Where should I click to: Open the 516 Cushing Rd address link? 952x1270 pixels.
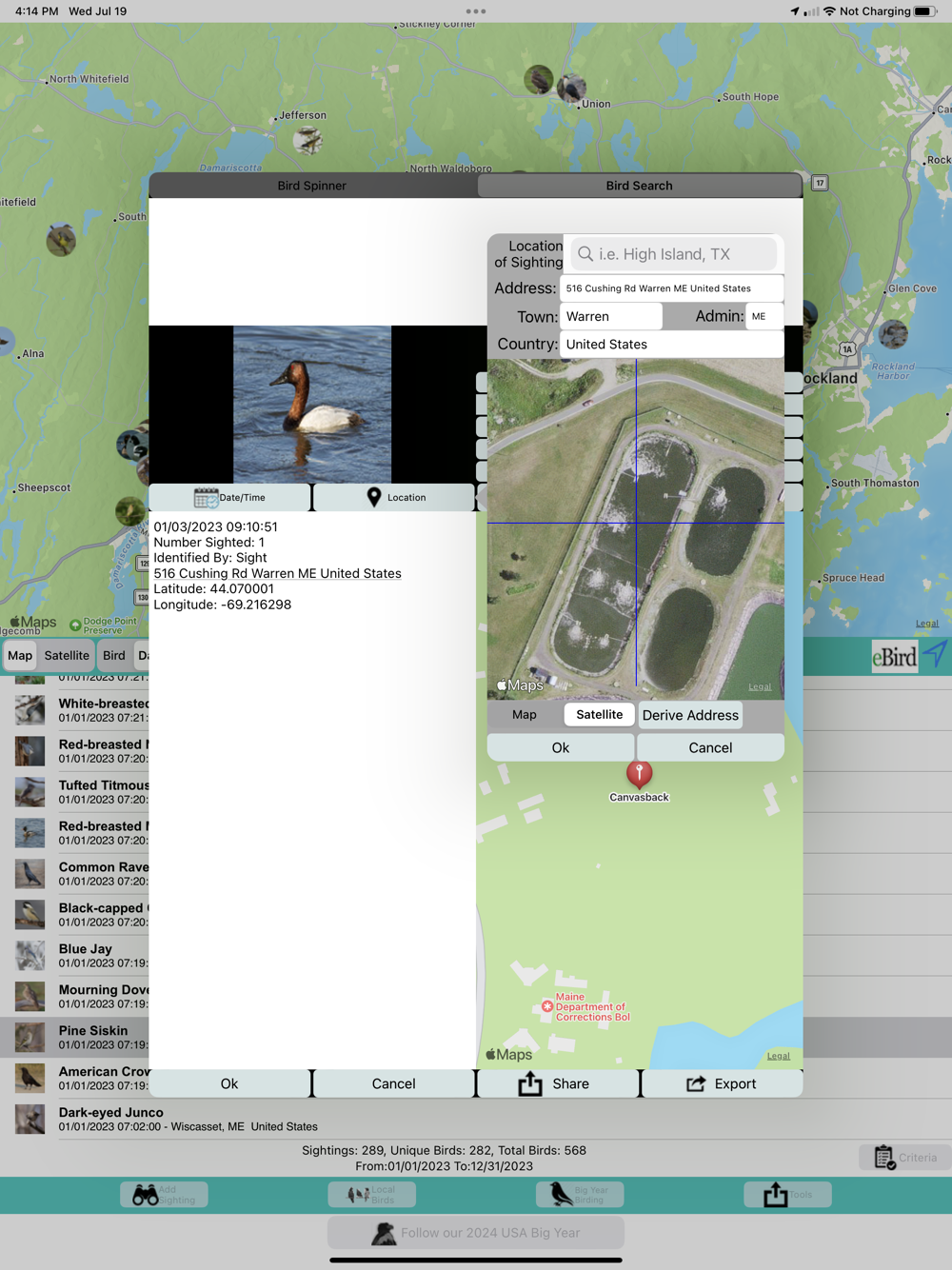[x=277, y=573]
